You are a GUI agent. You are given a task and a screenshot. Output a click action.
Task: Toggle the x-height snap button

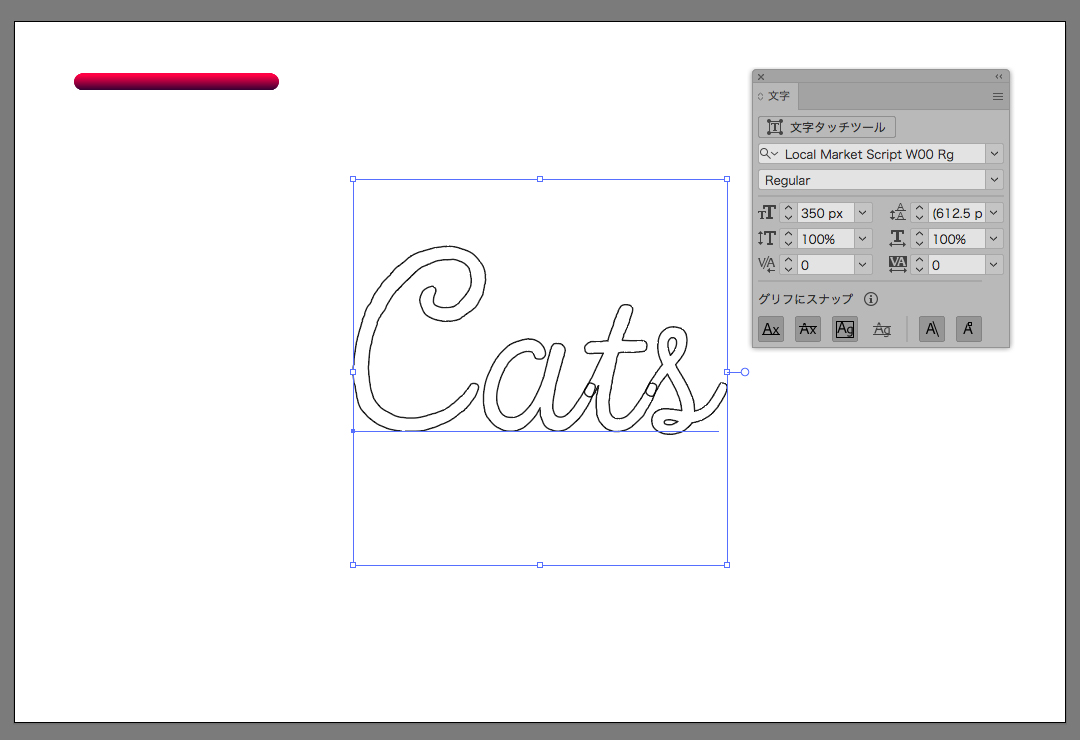click(808, 329)
